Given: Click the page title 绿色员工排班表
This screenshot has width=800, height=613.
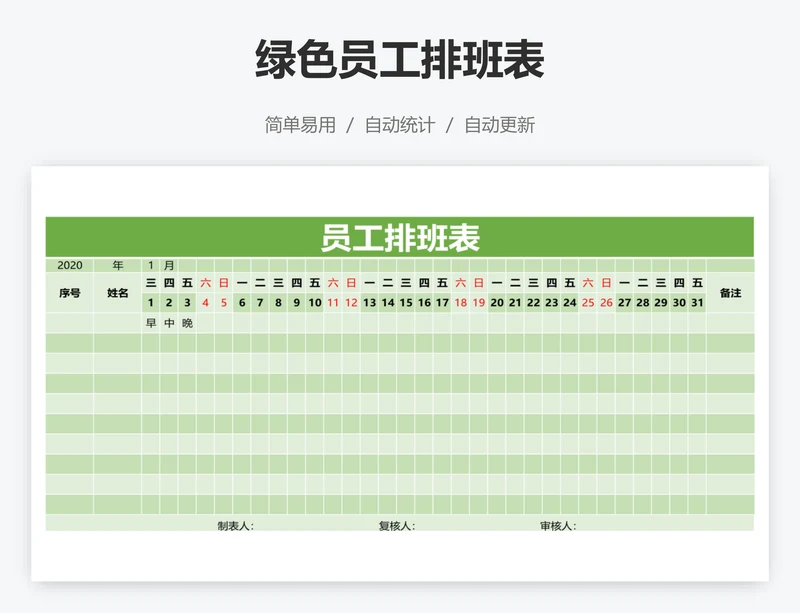Looking at the screenshot, I should (399, 60).
